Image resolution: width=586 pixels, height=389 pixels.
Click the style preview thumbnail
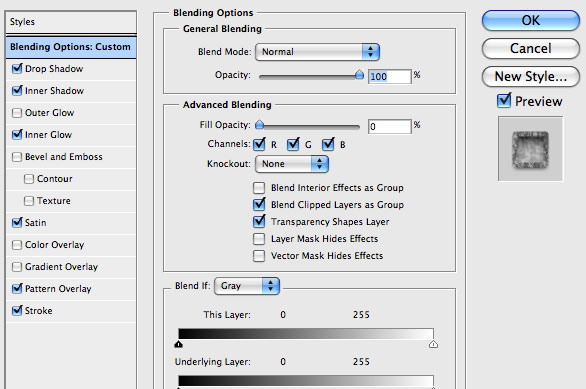[530, 149]
